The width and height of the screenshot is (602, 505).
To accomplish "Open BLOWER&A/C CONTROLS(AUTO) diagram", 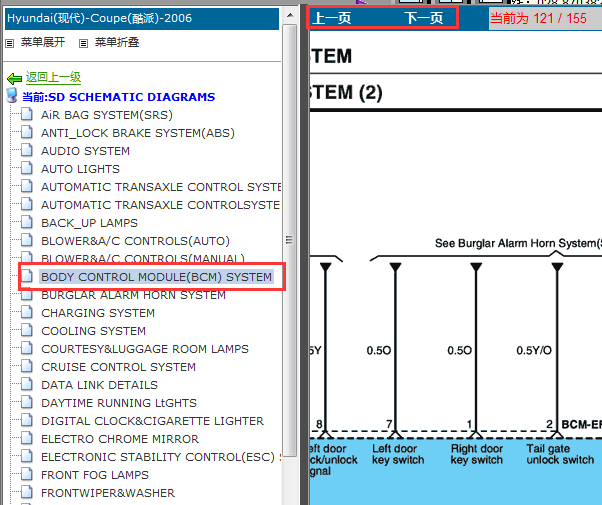I will point(136,241).
